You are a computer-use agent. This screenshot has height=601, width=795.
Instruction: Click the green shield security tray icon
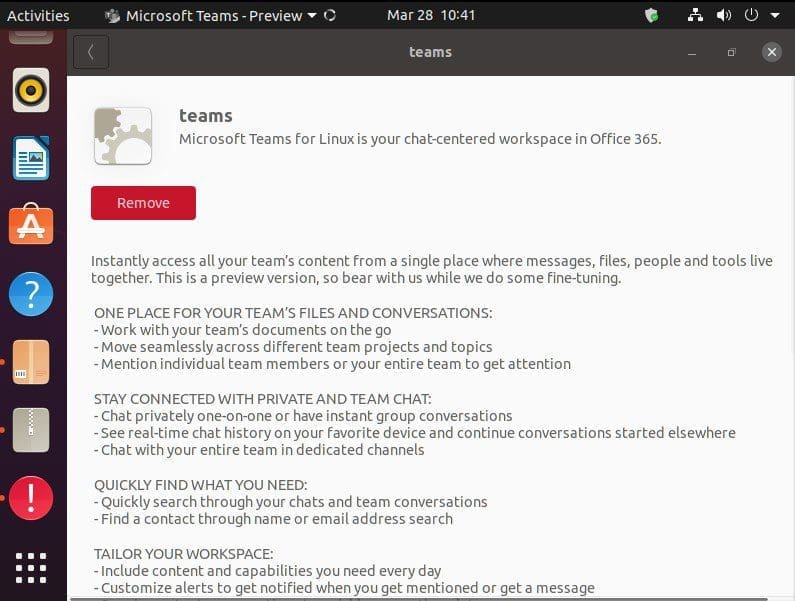pos(652,15)
